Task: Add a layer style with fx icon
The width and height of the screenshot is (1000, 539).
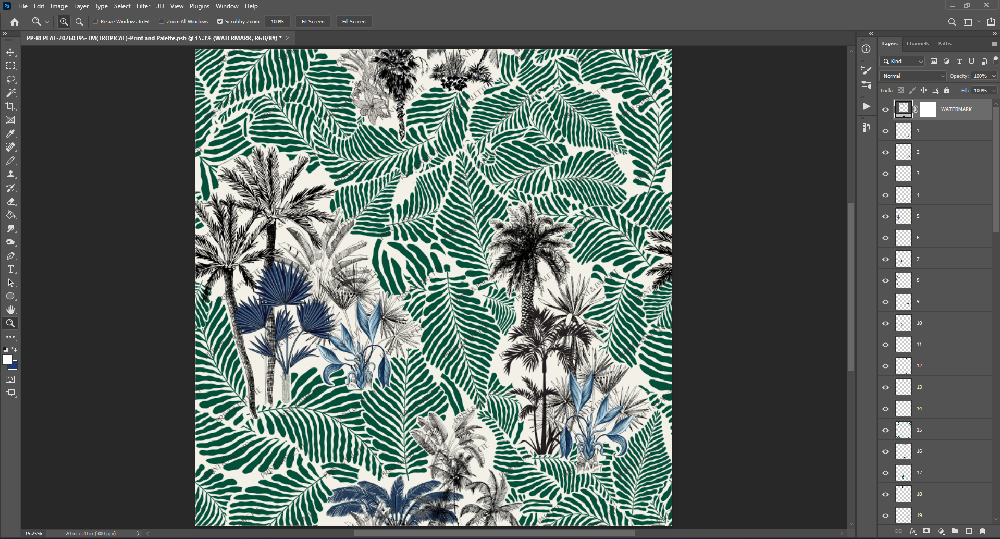Action: pos(913,531)
